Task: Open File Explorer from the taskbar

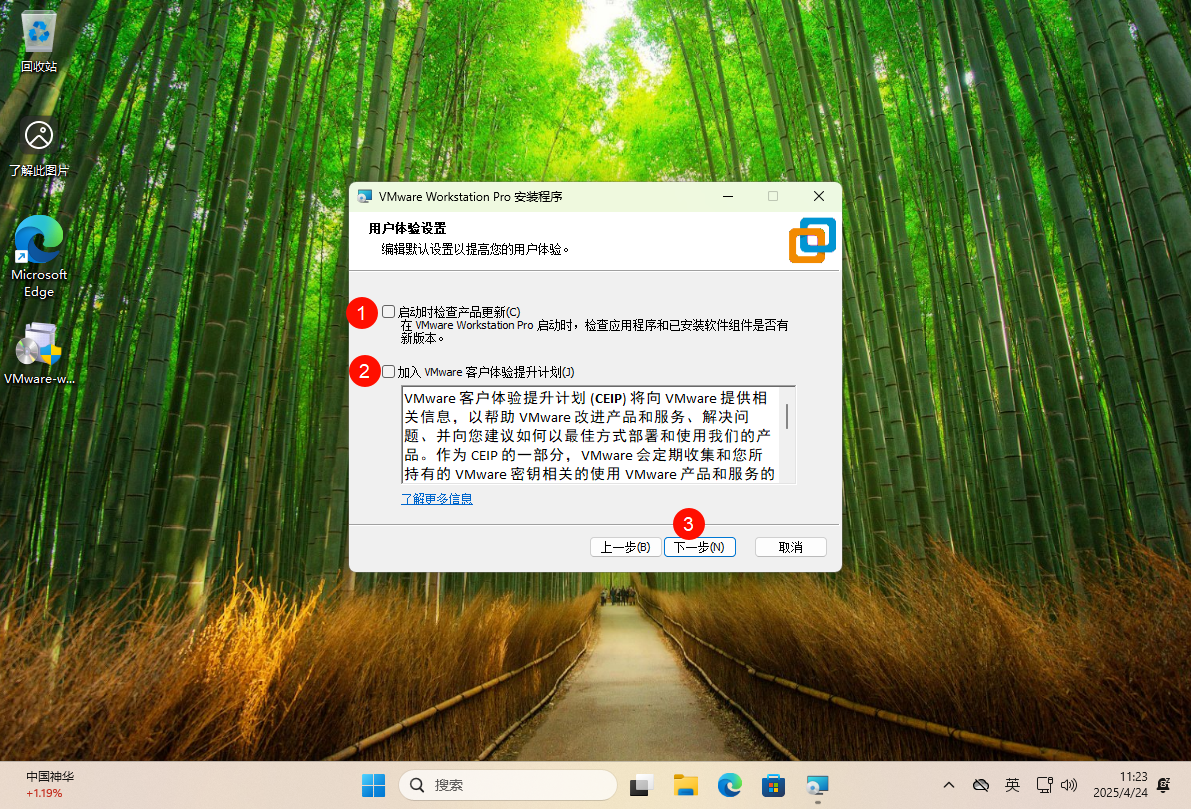Action: click(x=686, y=785)
